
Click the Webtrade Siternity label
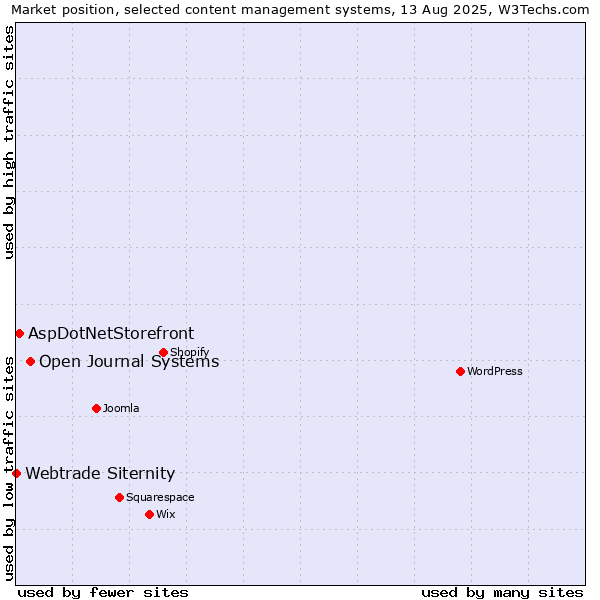coord(100,474)
